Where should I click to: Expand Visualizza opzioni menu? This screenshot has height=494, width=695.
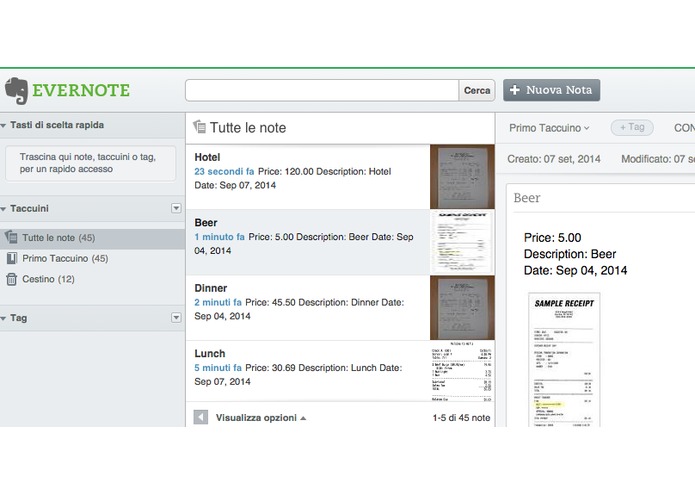coord(261,418)
